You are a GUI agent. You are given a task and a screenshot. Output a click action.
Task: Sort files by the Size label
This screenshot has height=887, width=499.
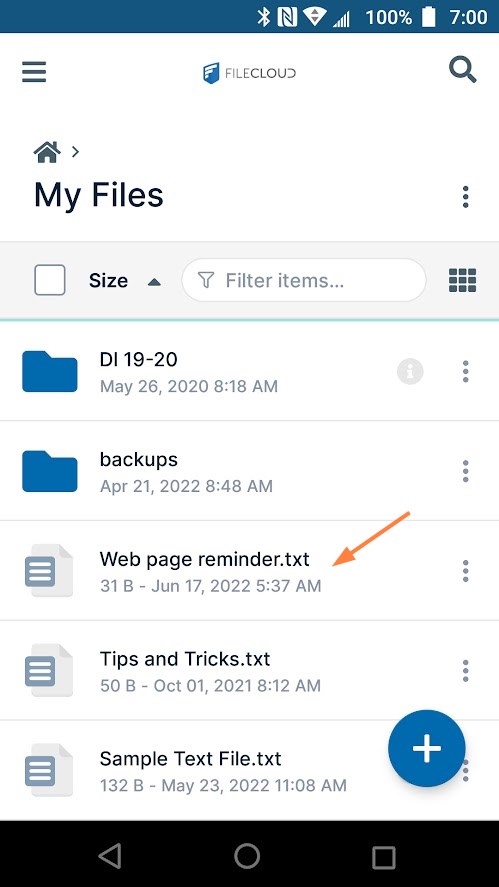[108, 281]
